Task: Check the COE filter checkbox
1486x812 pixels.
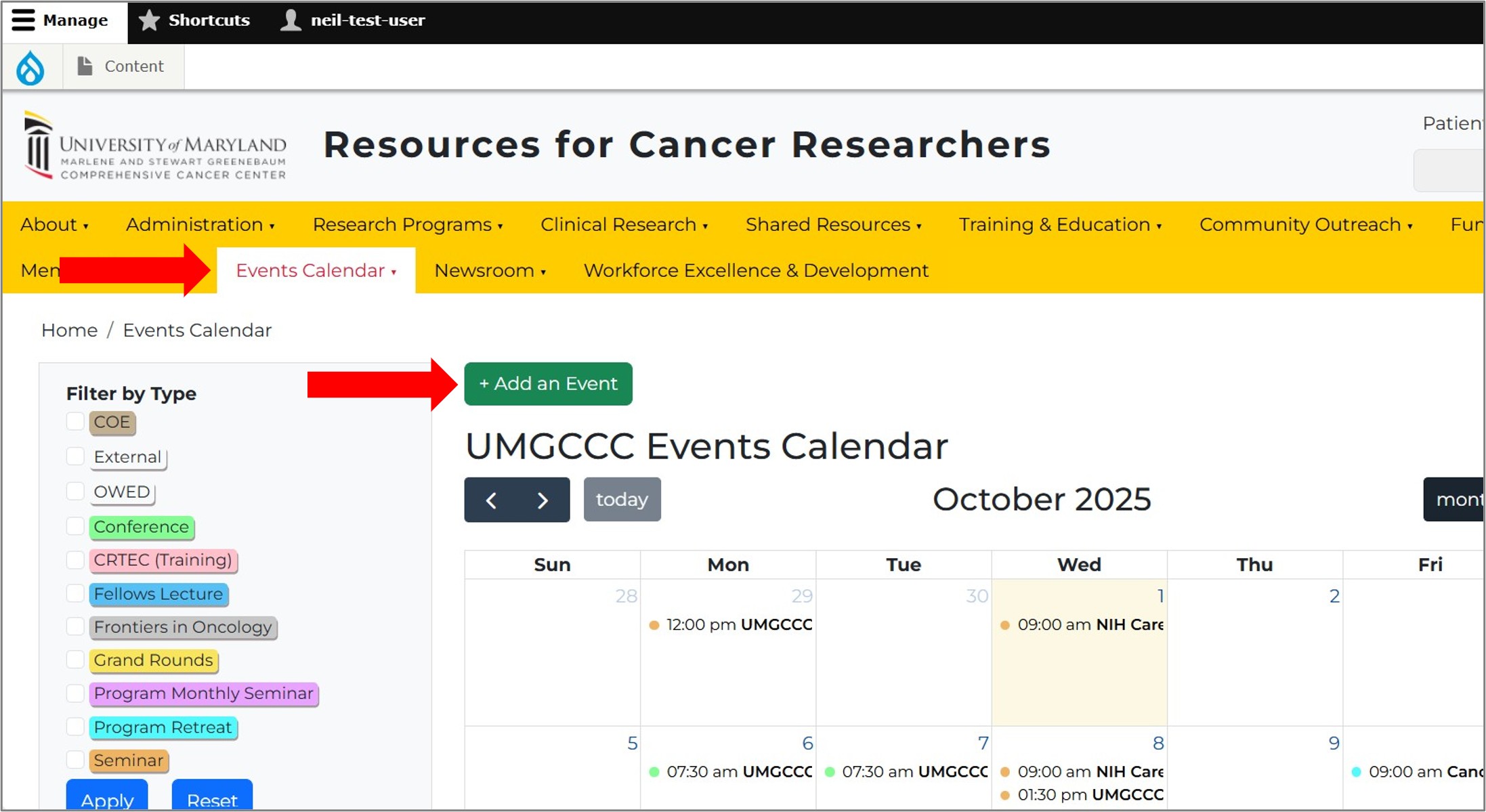Action: click(x=75, y=421)
